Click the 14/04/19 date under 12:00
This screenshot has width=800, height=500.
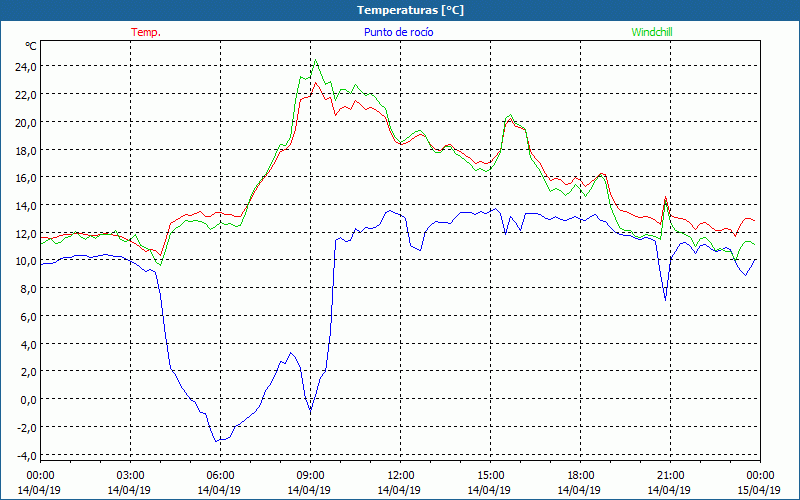coord(399,490)
